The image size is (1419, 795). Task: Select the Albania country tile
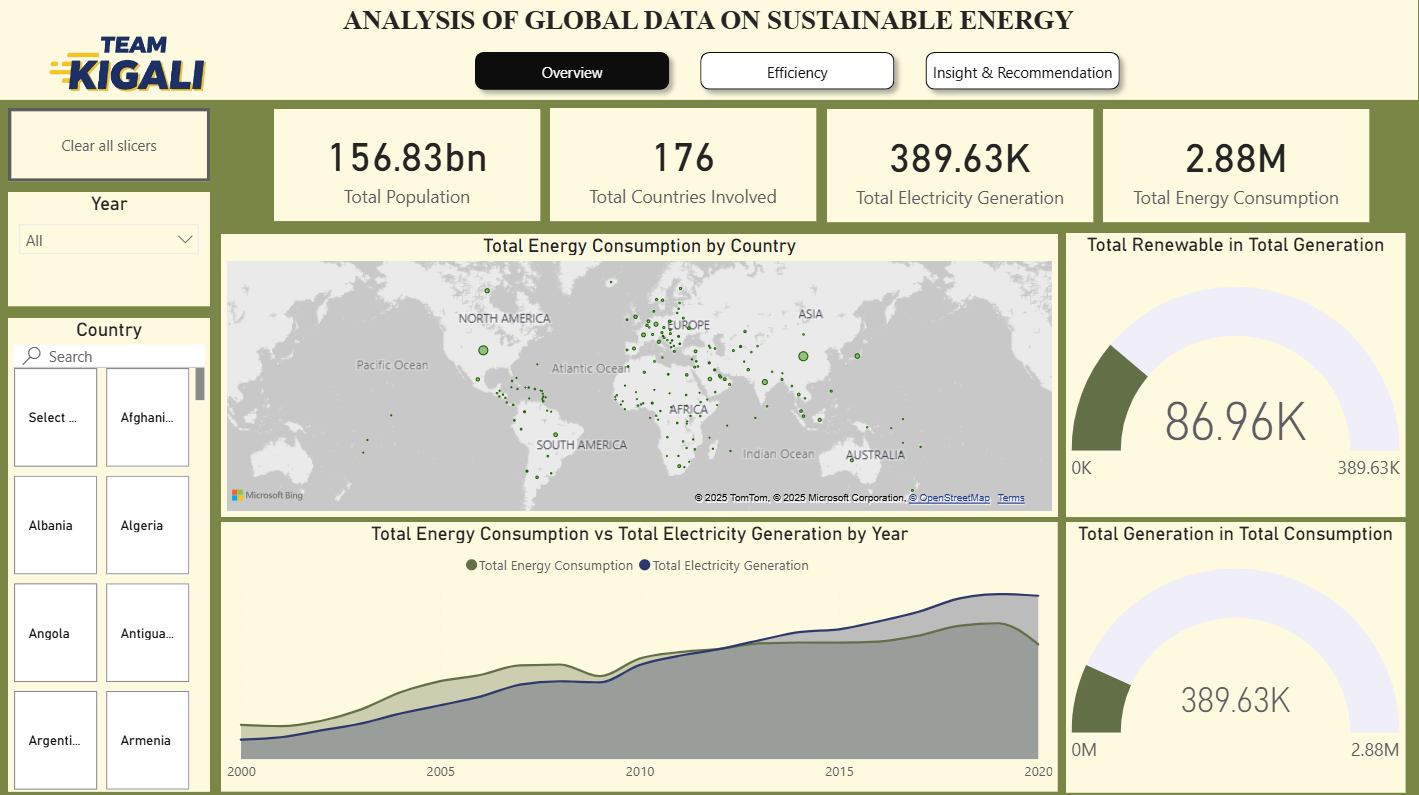(x=55, y=525)
